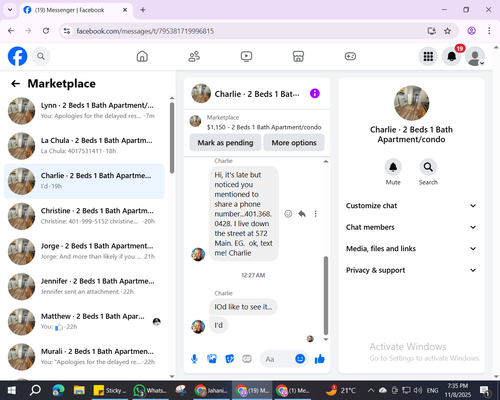Open the Windows Start menu
Image resolution: width=500 pixels, height=400 pixels.
(12, 390)
